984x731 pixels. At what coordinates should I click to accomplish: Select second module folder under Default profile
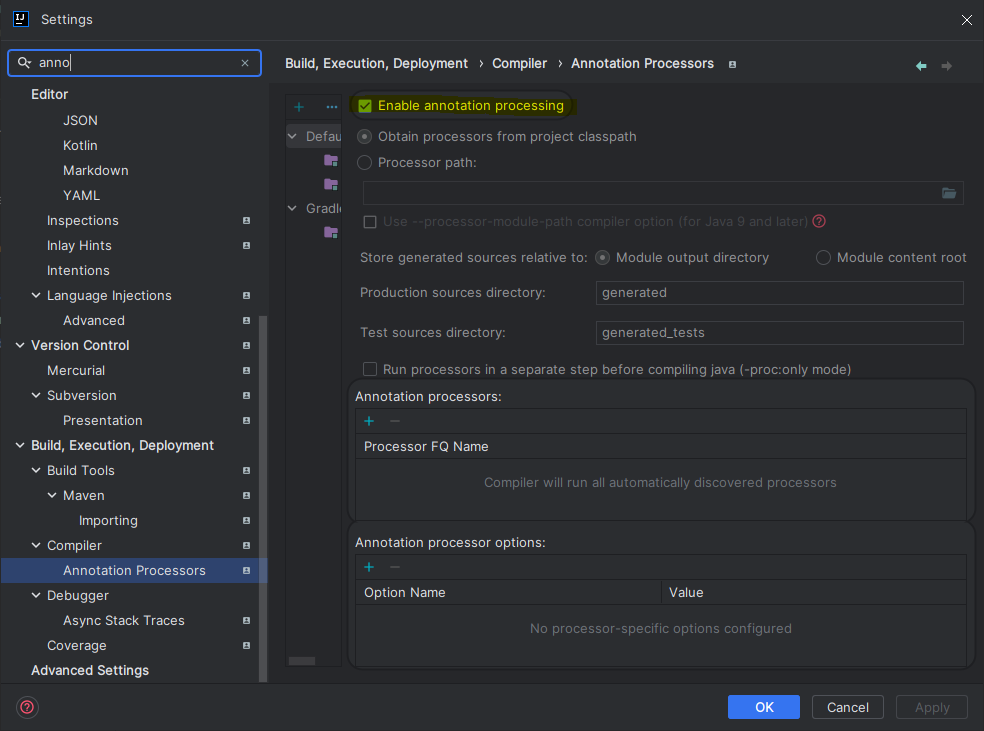pyautogui.click(x=331, y=184)
